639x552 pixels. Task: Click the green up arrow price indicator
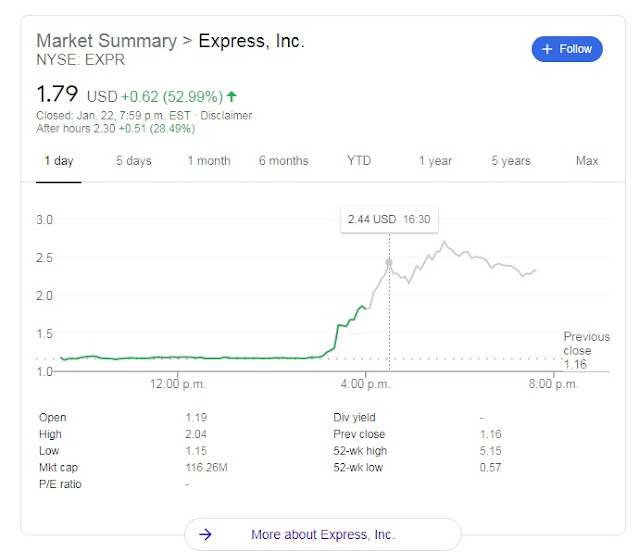point(232,97)
